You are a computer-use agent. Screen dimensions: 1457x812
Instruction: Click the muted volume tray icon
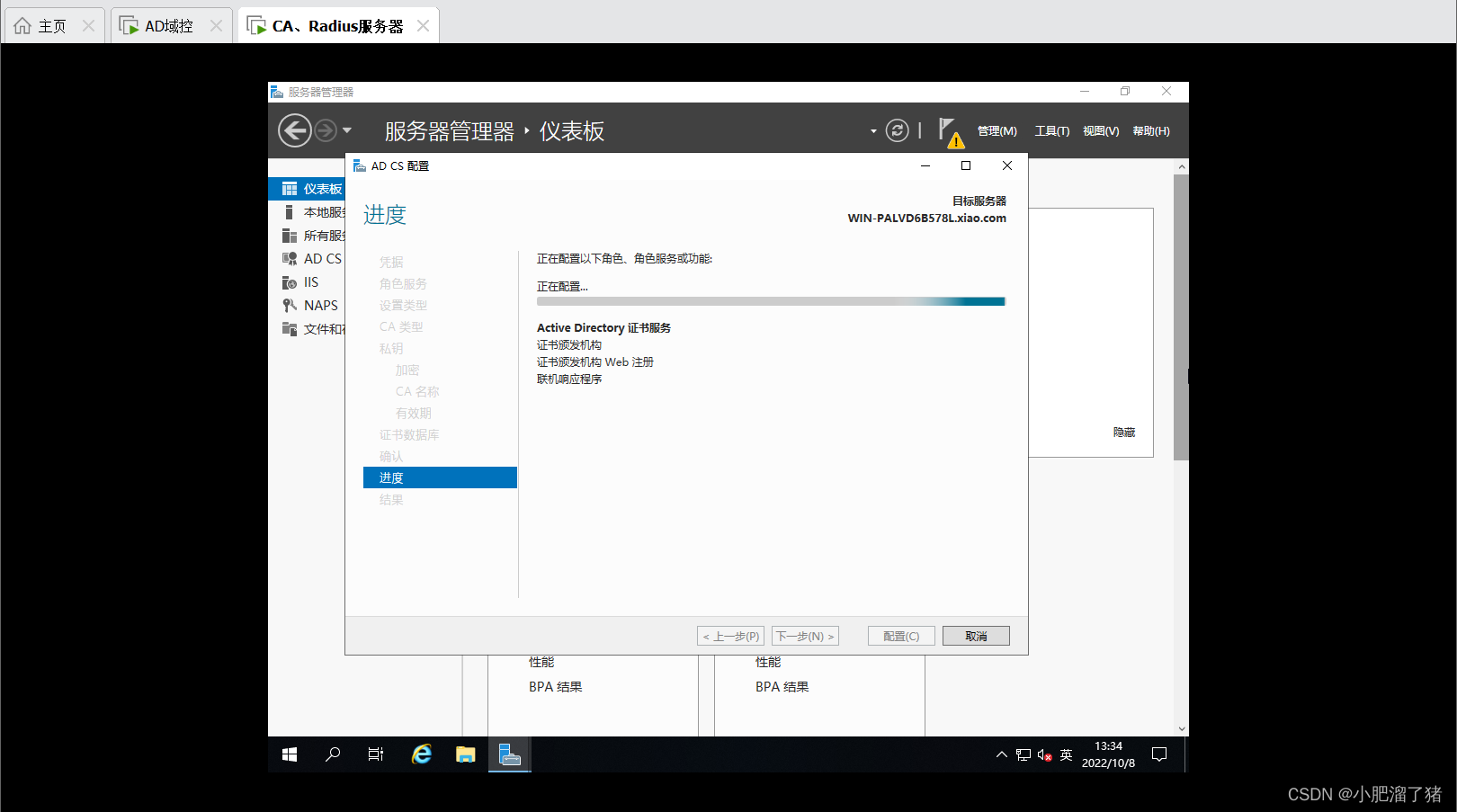point(1044,754)
